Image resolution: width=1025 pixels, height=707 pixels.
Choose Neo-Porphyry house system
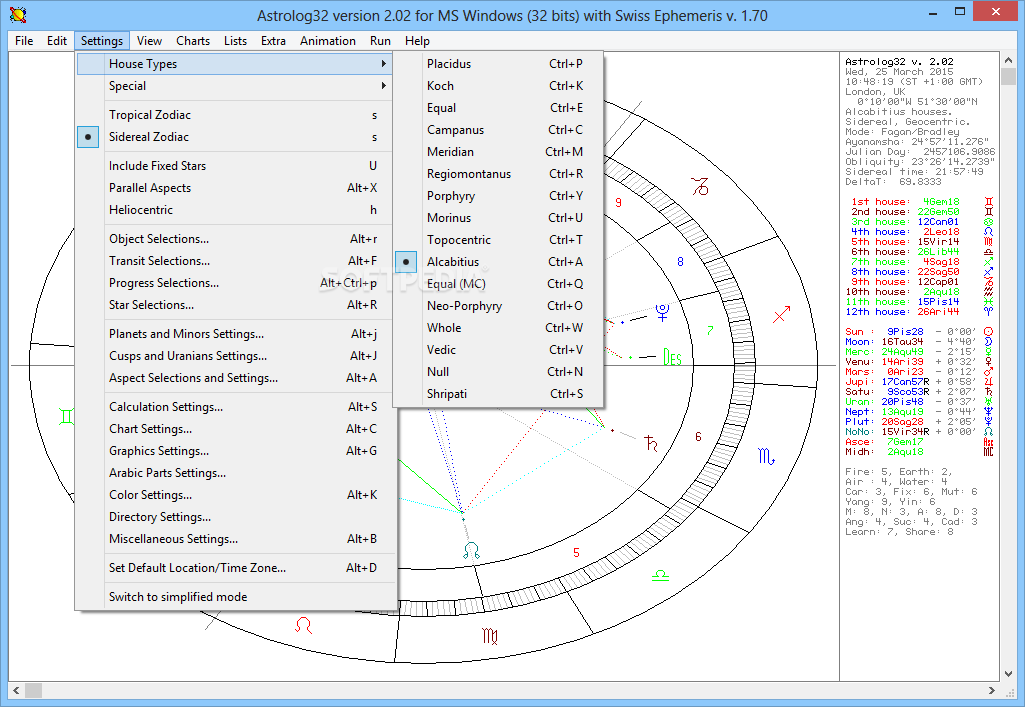pyautogui.click(x=498, y=306)
